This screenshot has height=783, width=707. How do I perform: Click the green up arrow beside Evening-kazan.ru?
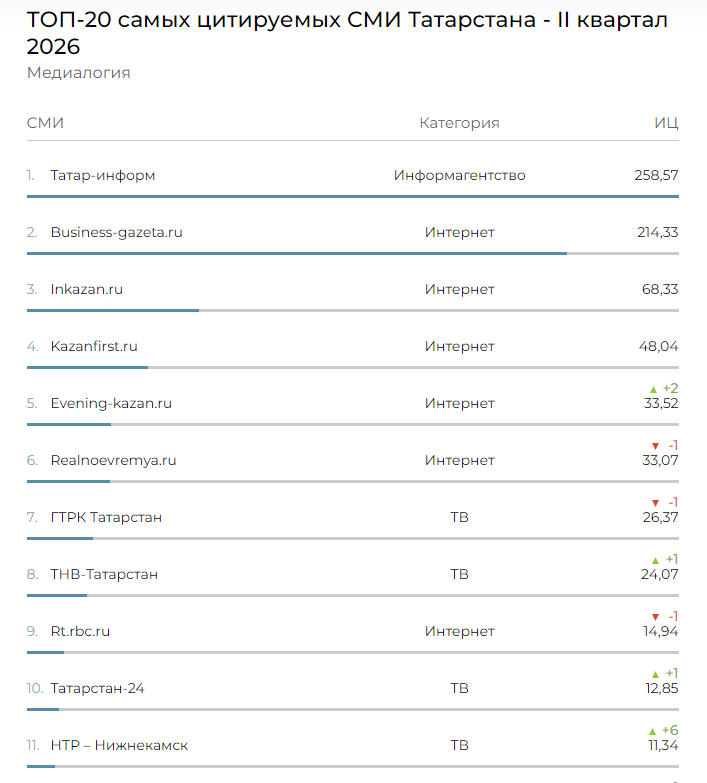tap(653, 389)
